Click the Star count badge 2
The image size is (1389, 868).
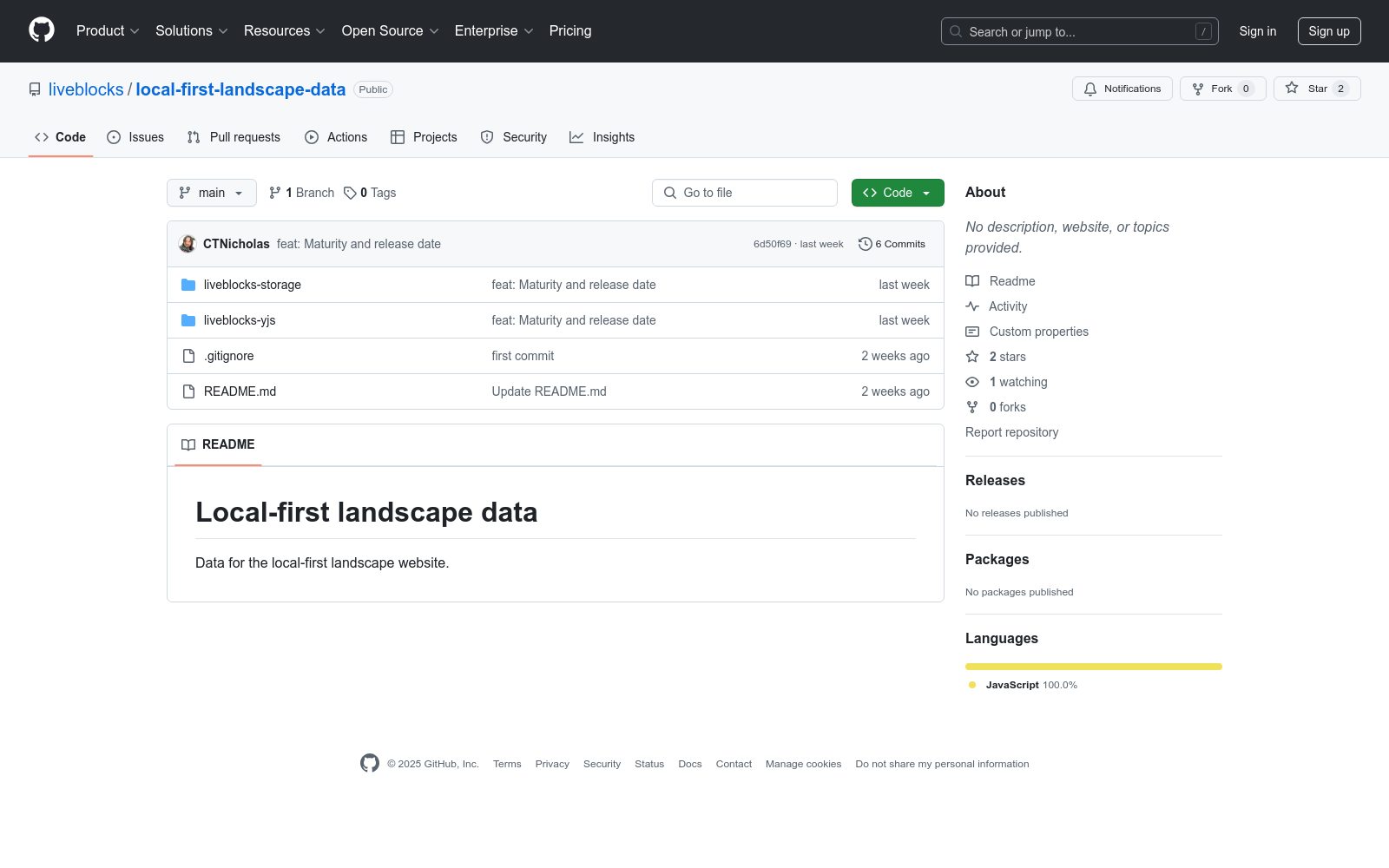click(1340, 89)
